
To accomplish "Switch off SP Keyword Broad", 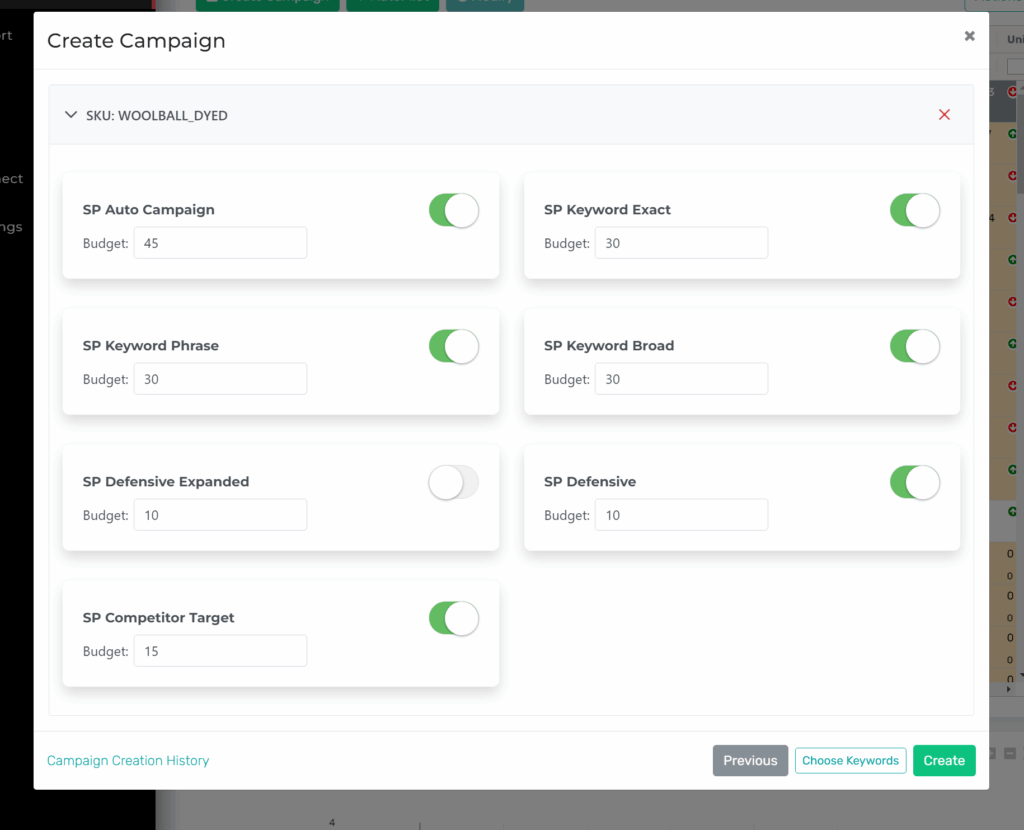I will click(915, 346).
